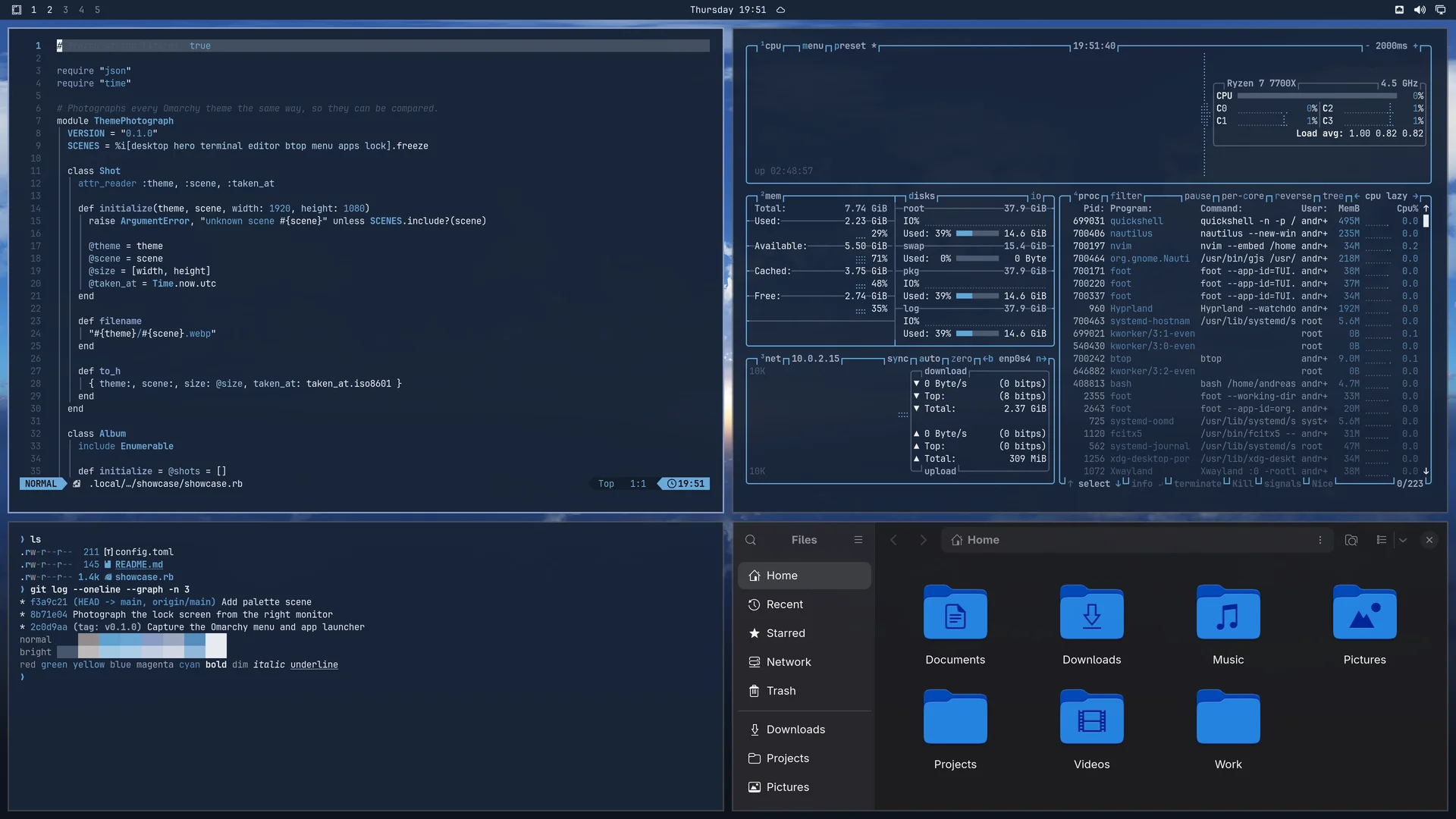
Task: Click the Home path bar in Files
Action: point(1137,540)
